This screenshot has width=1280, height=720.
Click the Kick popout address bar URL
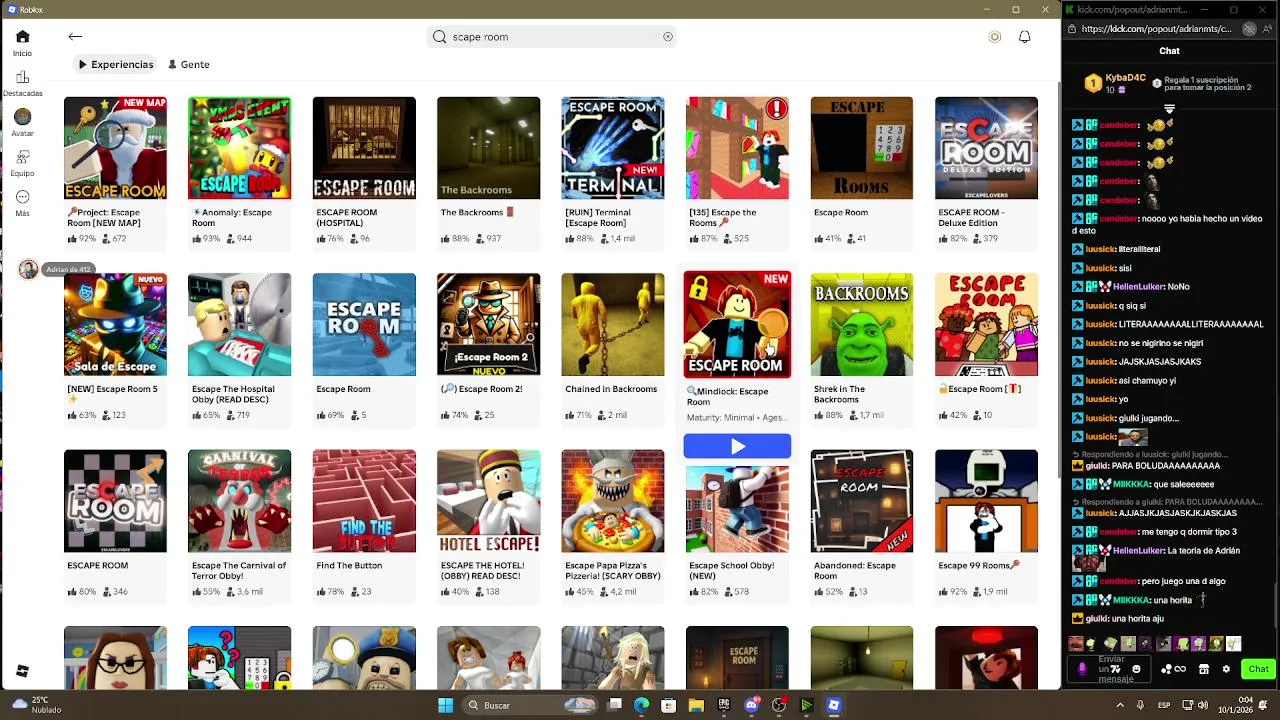coord(1156,29)
